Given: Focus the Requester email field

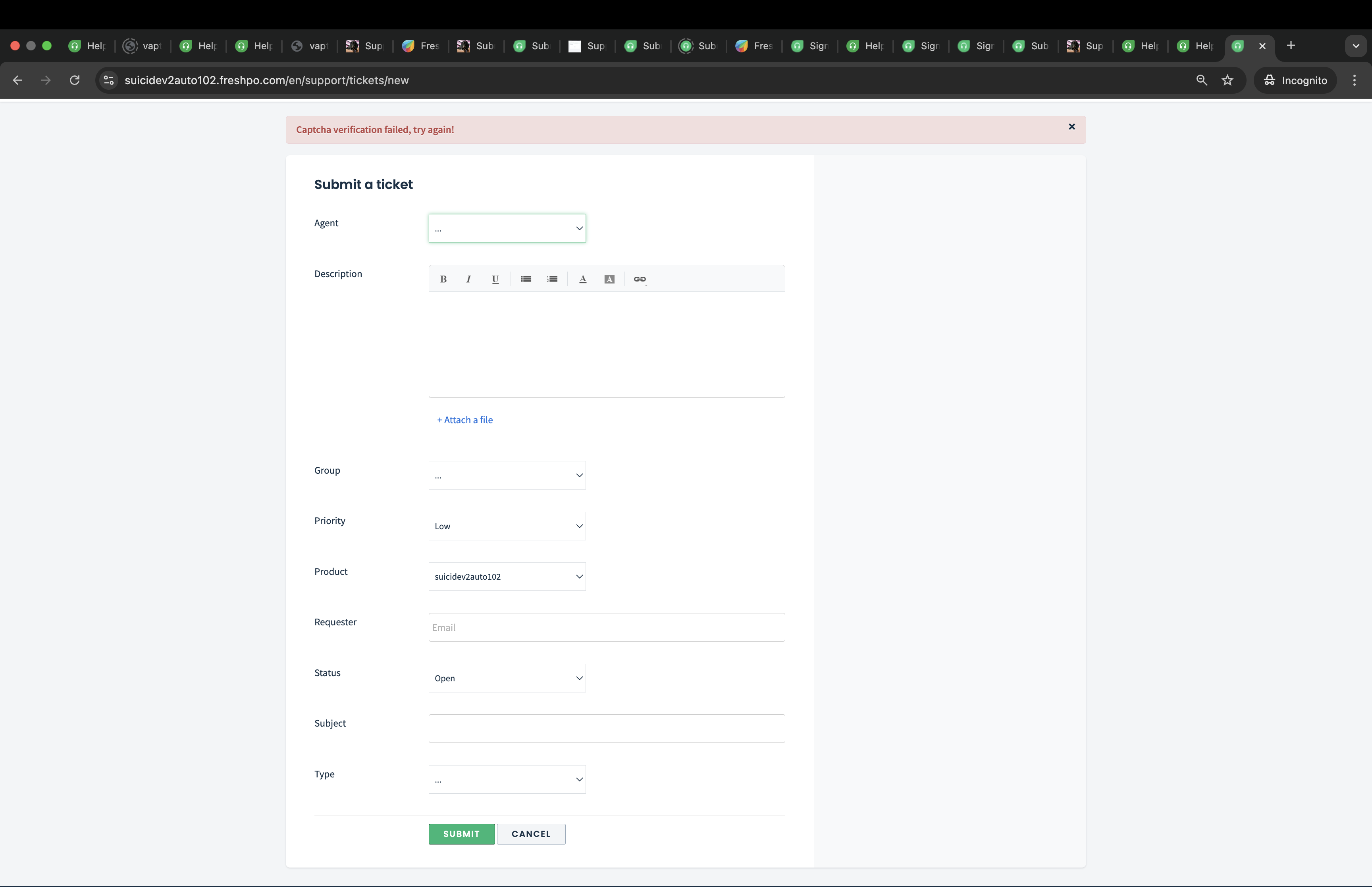Looking at the screenshot, I should pos(606,627).
